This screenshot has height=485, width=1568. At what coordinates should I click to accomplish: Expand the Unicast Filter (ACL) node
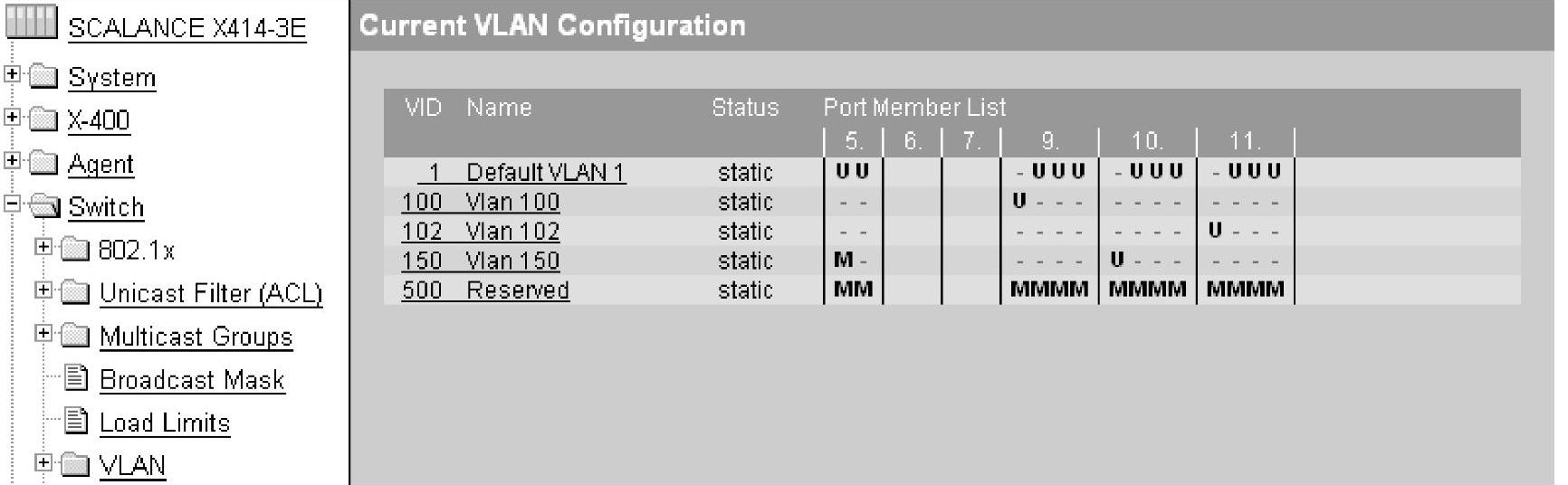43,290
